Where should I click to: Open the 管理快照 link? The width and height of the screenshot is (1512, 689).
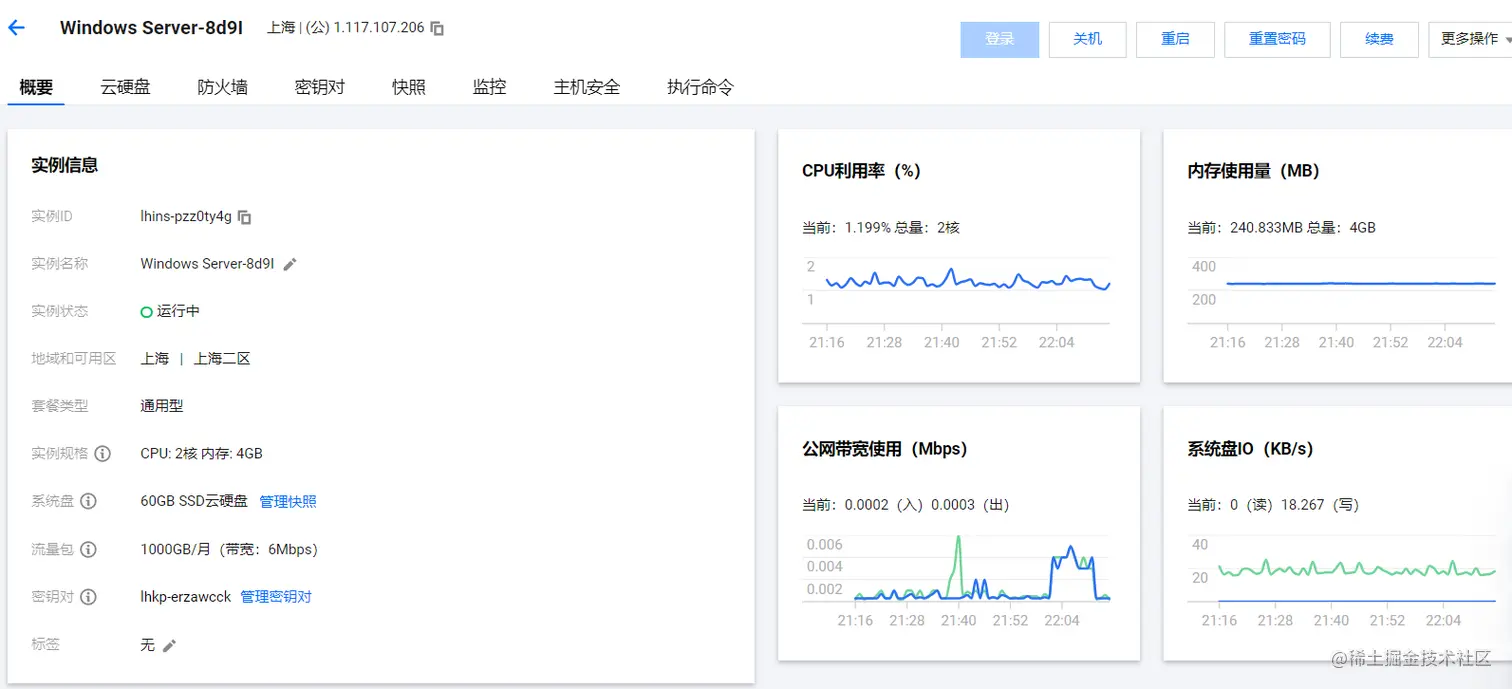pos(288,501)
